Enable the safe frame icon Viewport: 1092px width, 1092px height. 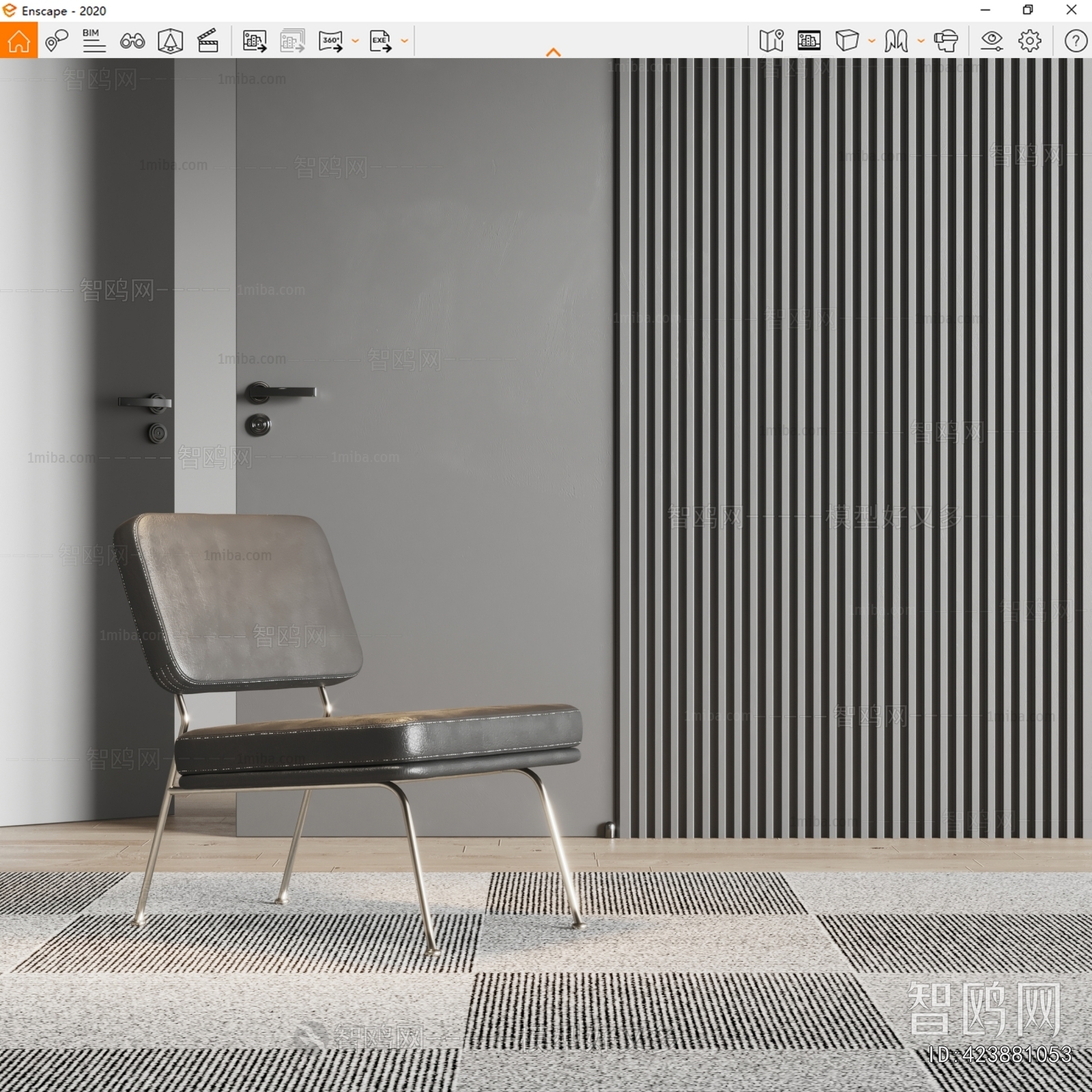(x=170, y=41)
